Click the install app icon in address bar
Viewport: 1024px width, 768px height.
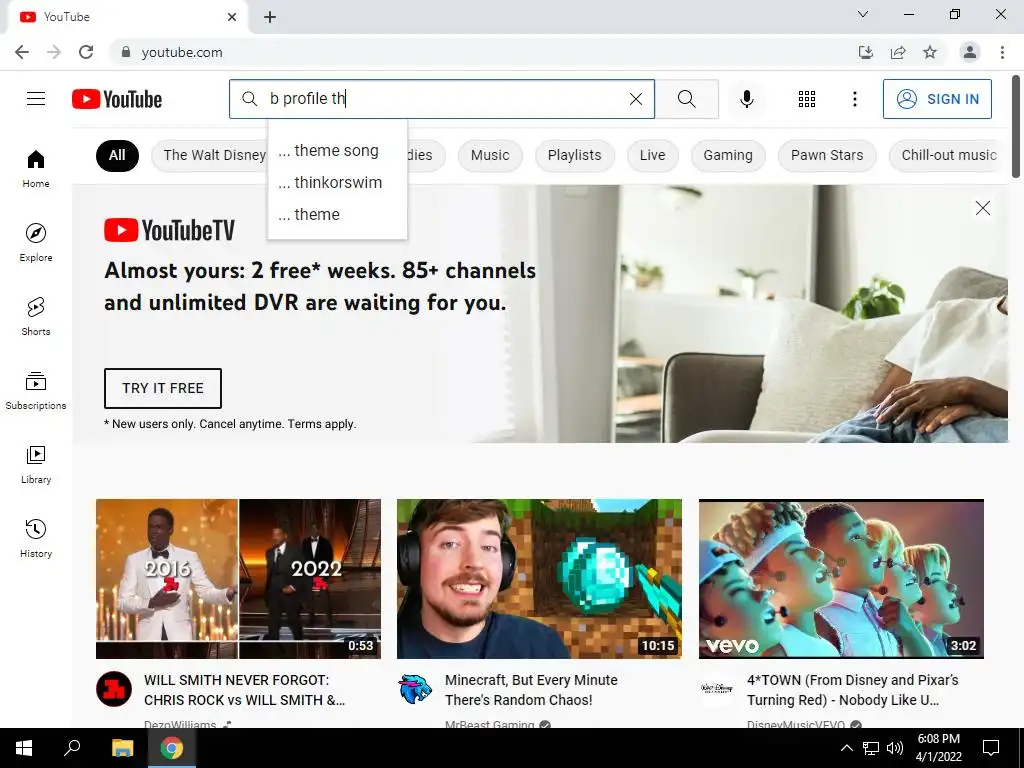[866, 52]
